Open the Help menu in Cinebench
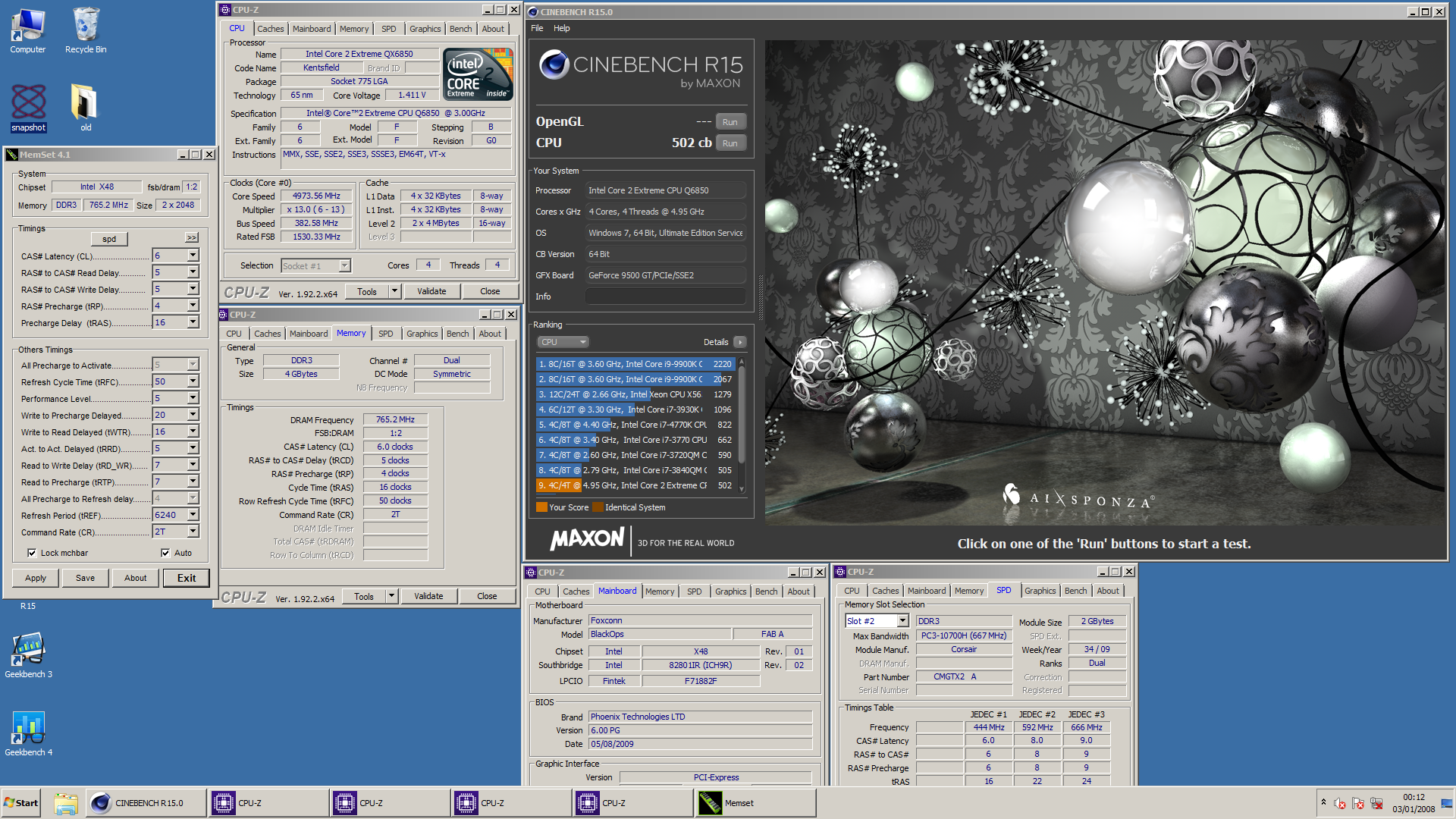 coord(561,28)
